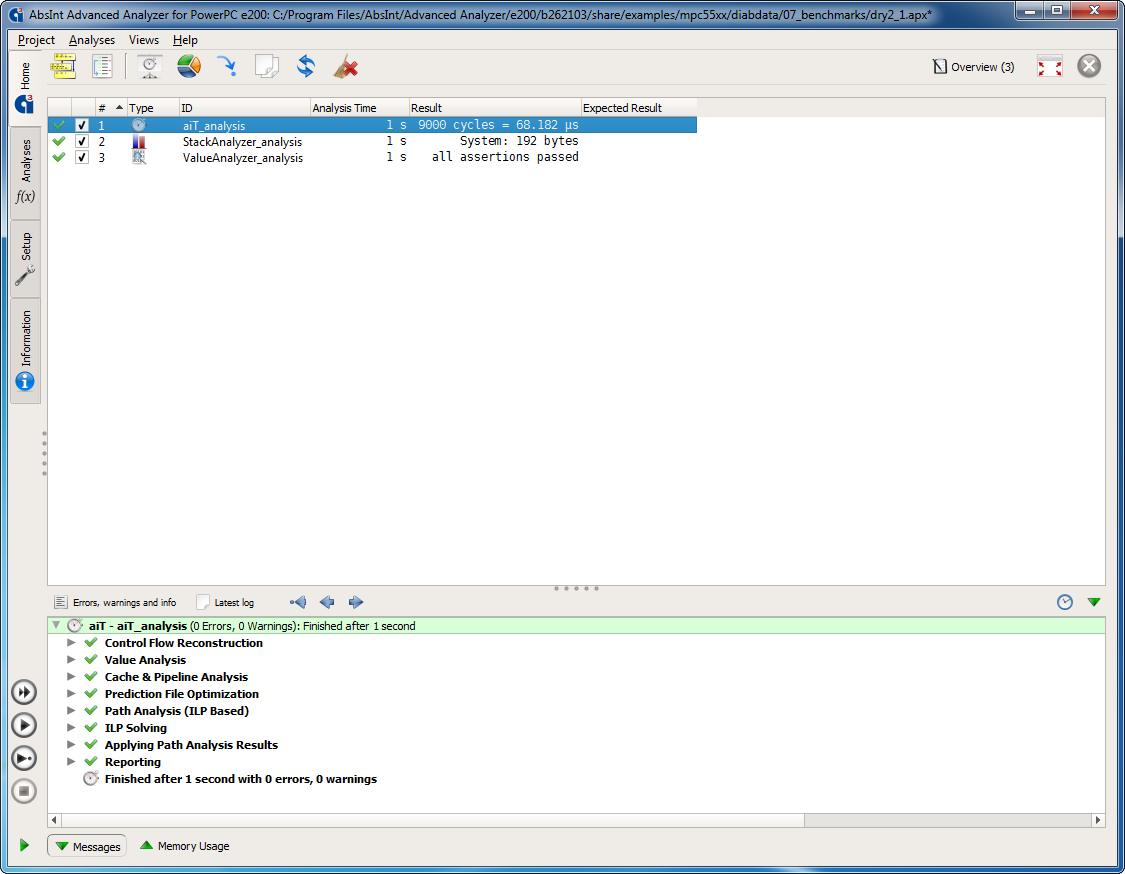Expand Cache & Pipeline Analysis node
Screen dimensions: 1125x874
tap(71, 677)
